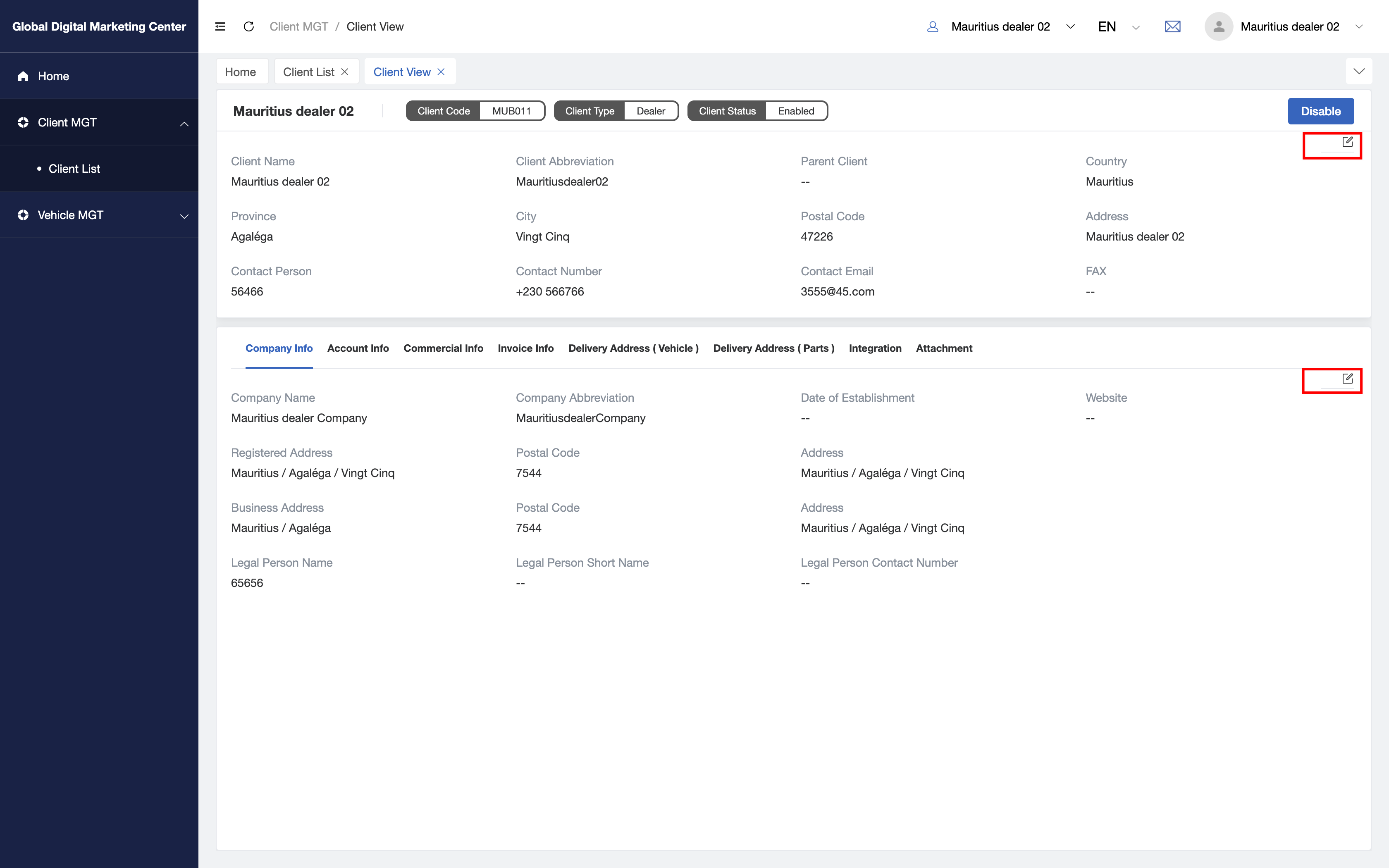Click the Disable button
This screenshot has height=868, width=1389.
pyautogui.click(x=1321, y=111)
